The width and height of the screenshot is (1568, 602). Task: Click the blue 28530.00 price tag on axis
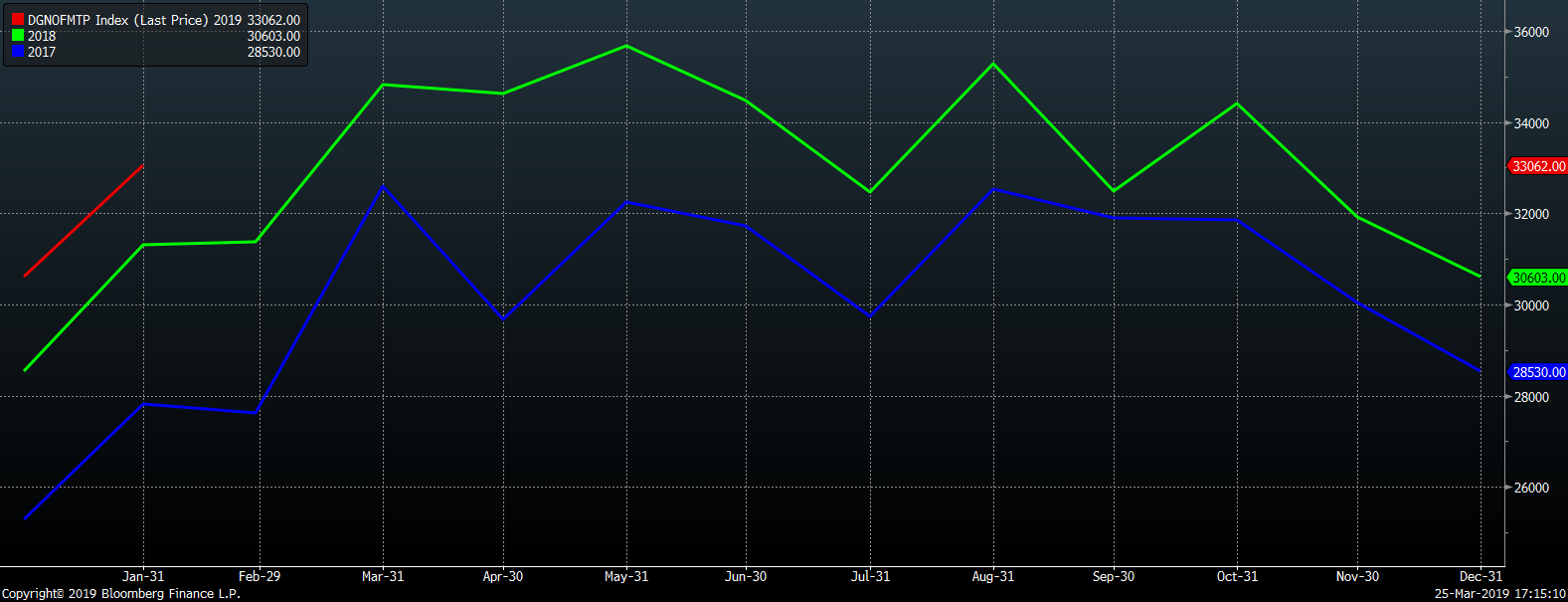(x=1537, y=372)
